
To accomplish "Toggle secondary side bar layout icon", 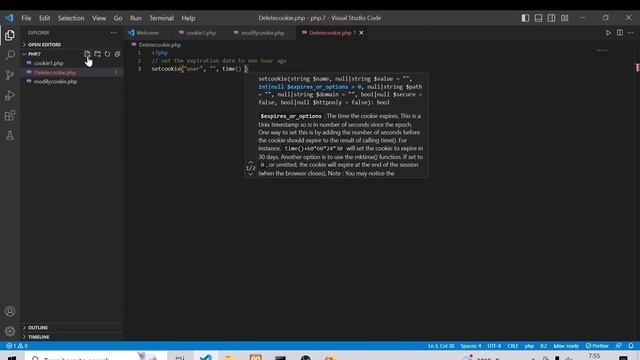I will point(551,18).
